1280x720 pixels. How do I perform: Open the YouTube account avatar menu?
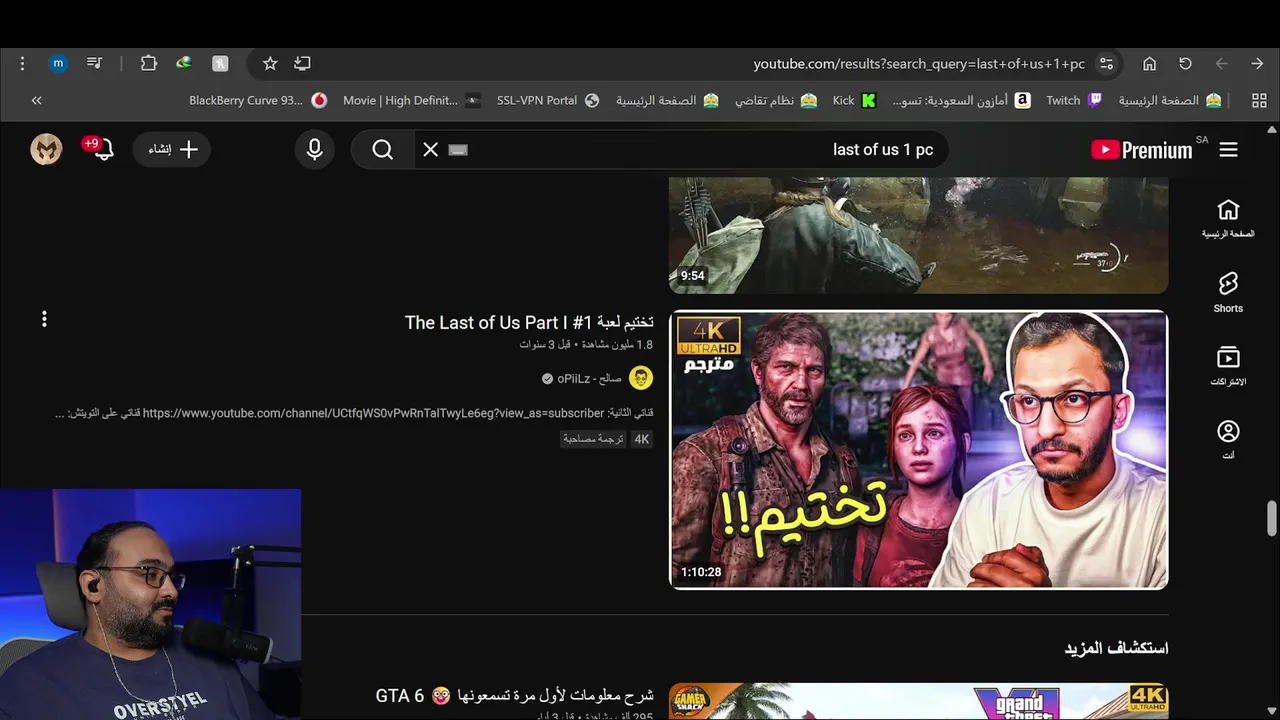point(46,149)
